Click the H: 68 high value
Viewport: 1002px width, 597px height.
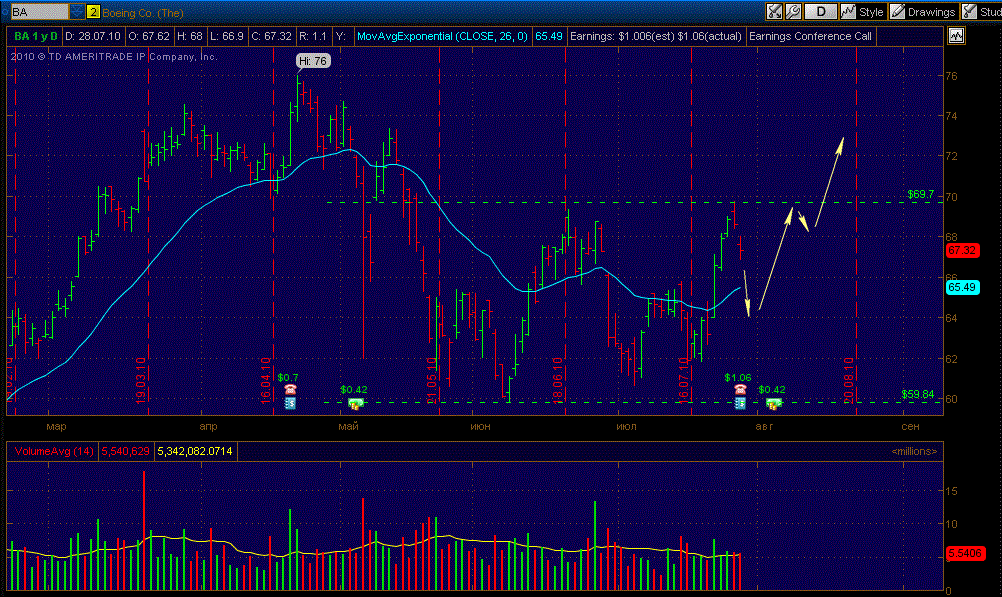(190, 36)
